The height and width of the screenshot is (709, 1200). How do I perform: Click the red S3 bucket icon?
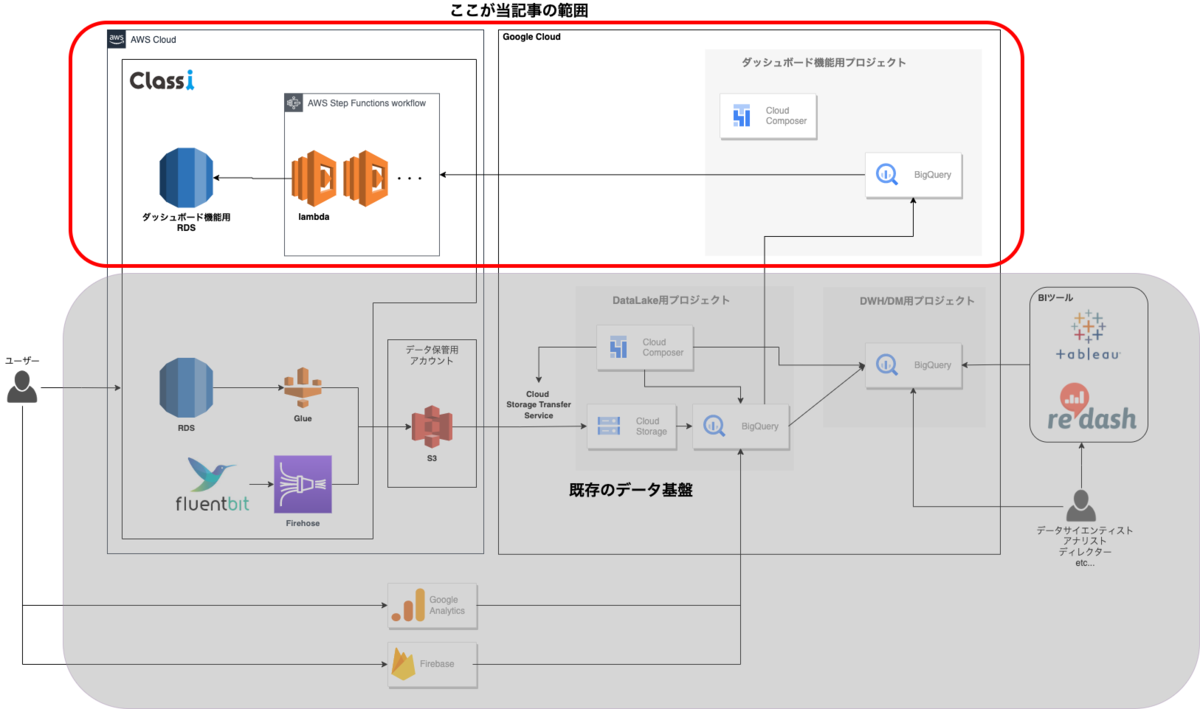point(431,427)
